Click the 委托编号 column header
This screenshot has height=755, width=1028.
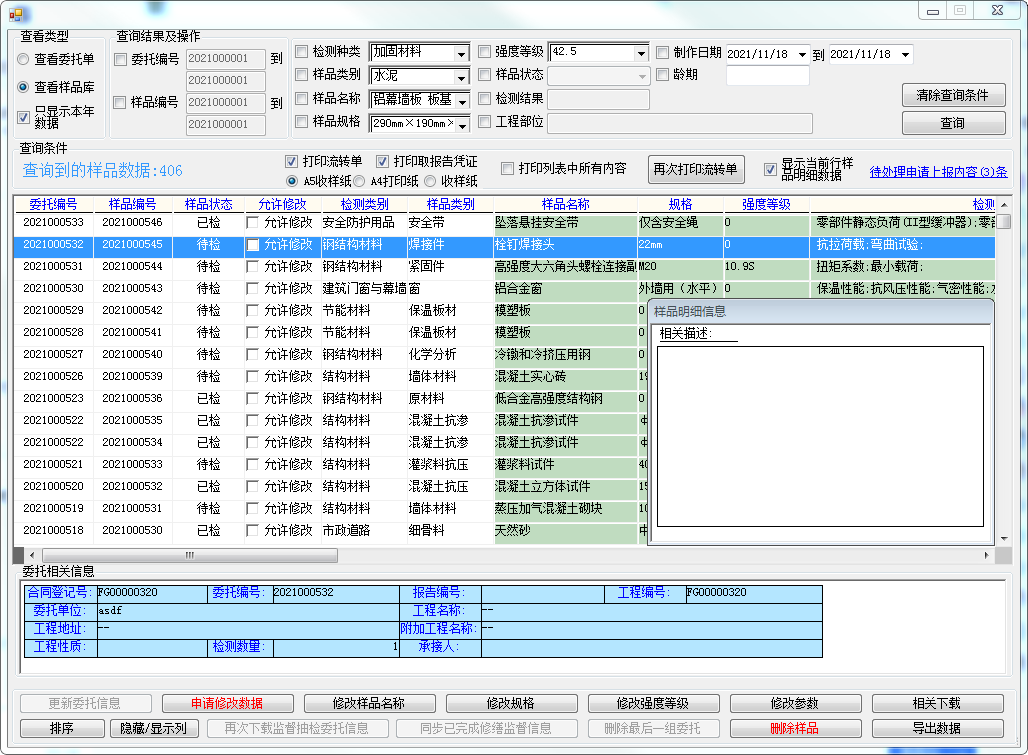52,204
